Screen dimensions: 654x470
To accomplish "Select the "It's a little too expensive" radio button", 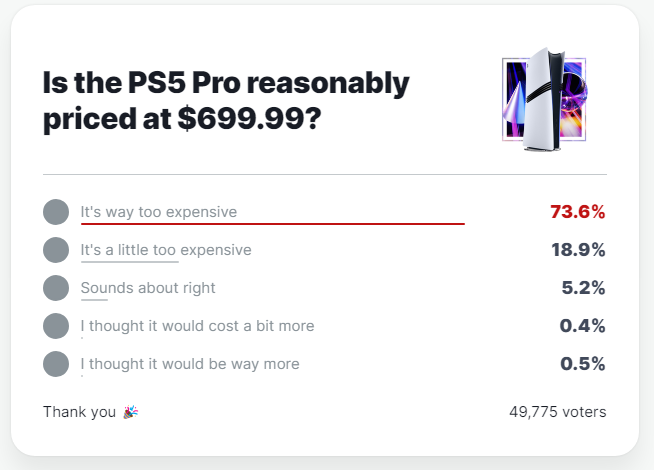I will pyautogui.click(x=56, y=250).
